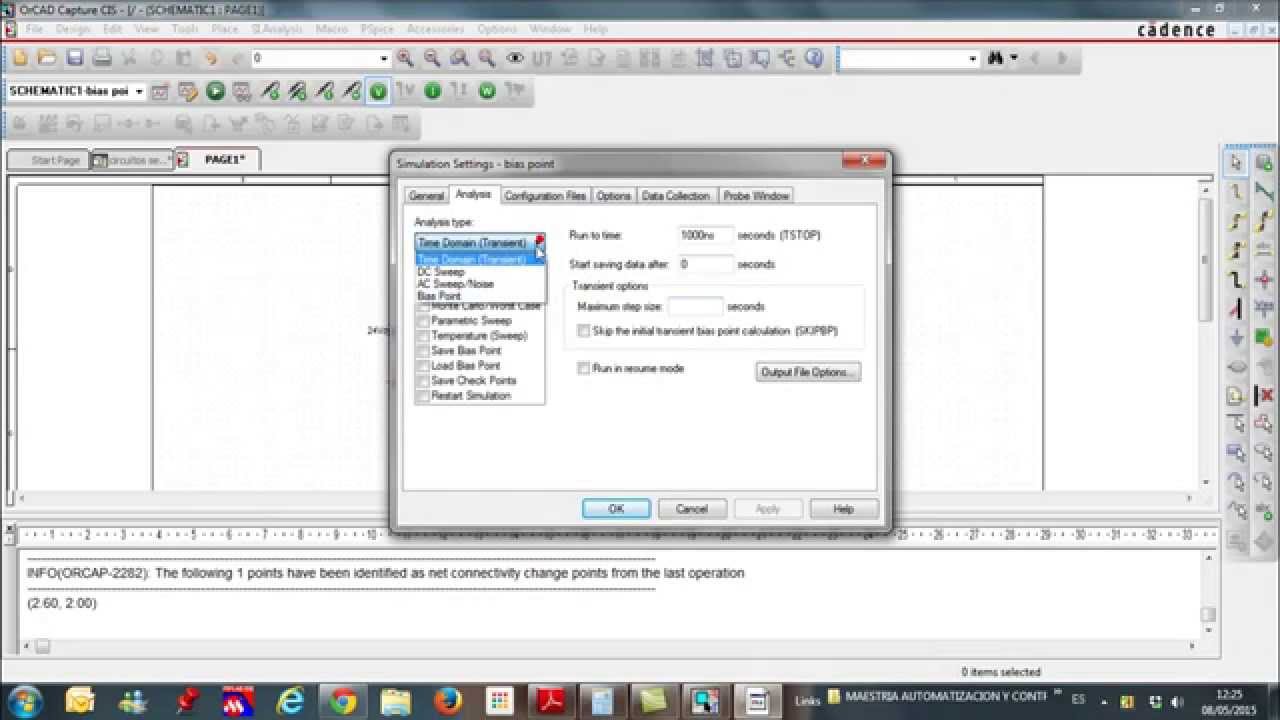Check the Restart Simulation option
This screenshot has height=720, width=1280.
(x=423, y=396)
